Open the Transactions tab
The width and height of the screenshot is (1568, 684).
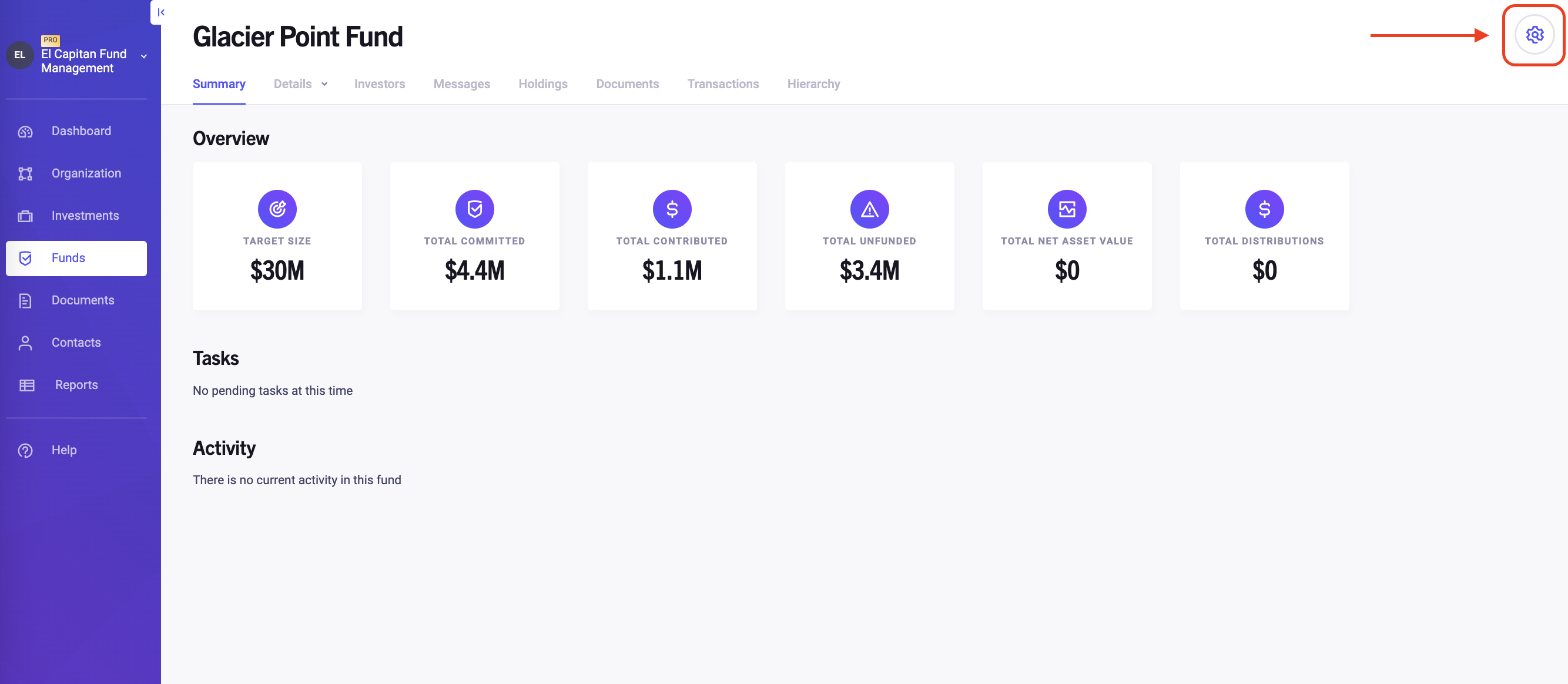pyautogui.click(x=722, y=84)
